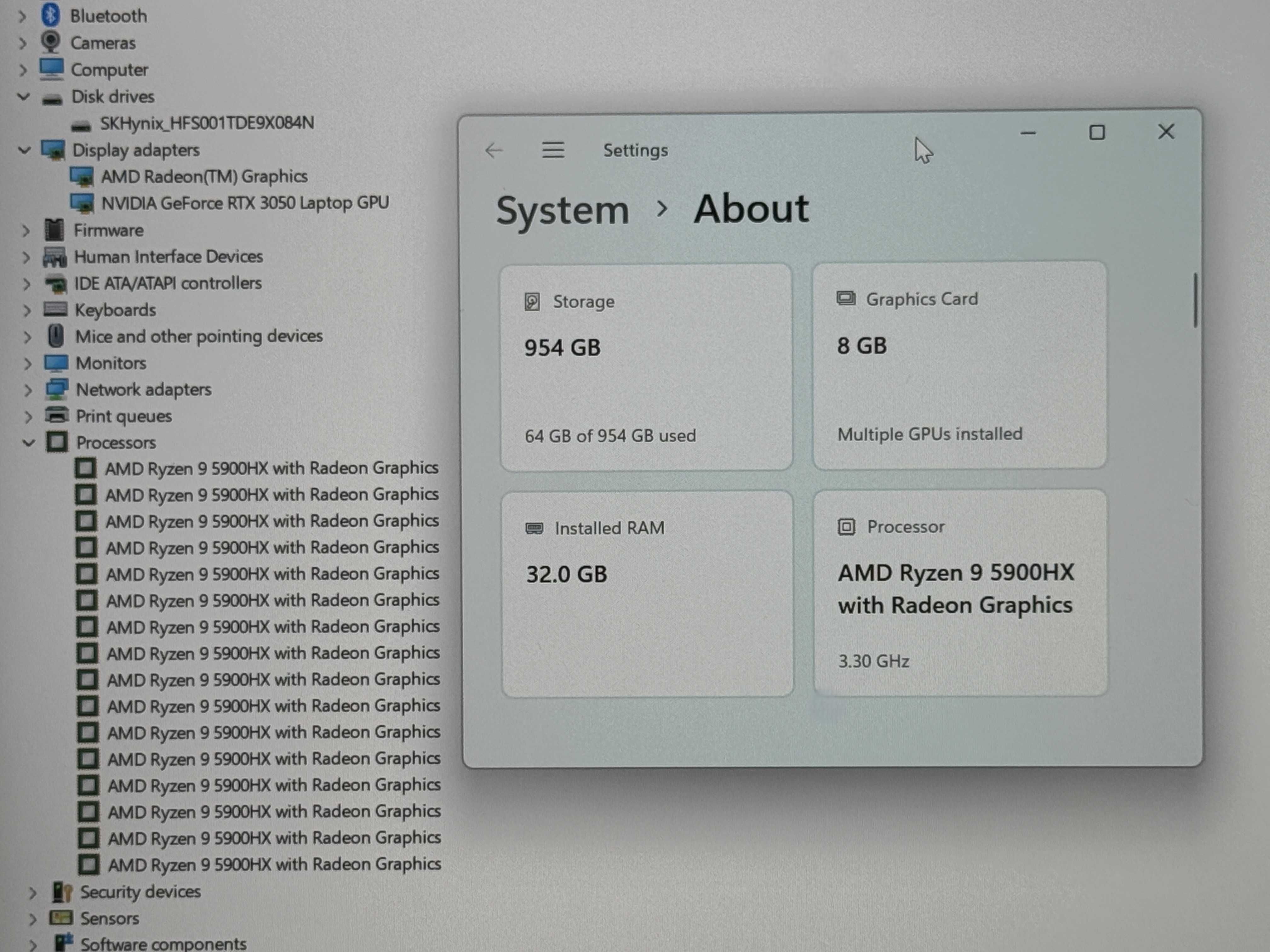Open the Graphics Card 8 GB card
The height and width of the screenshot is (952, 1270).
(959, 365)
